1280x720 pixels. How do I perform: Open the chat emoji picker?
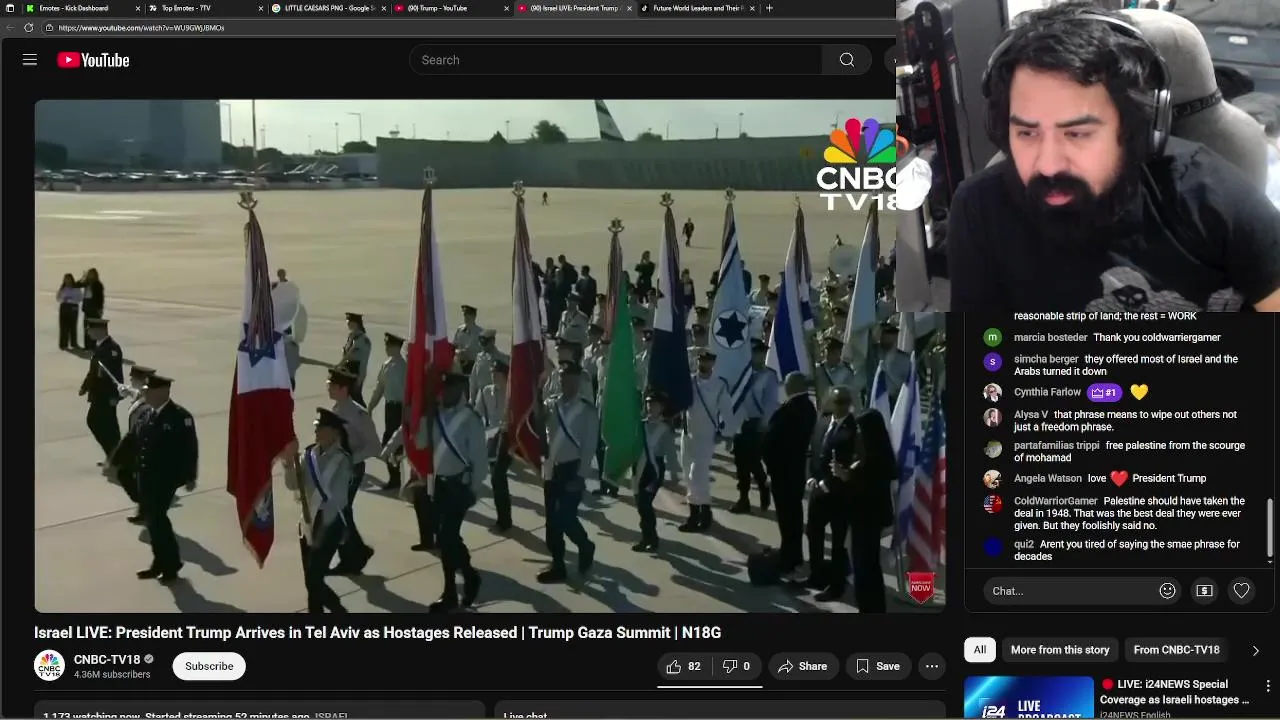[1167, 591]
